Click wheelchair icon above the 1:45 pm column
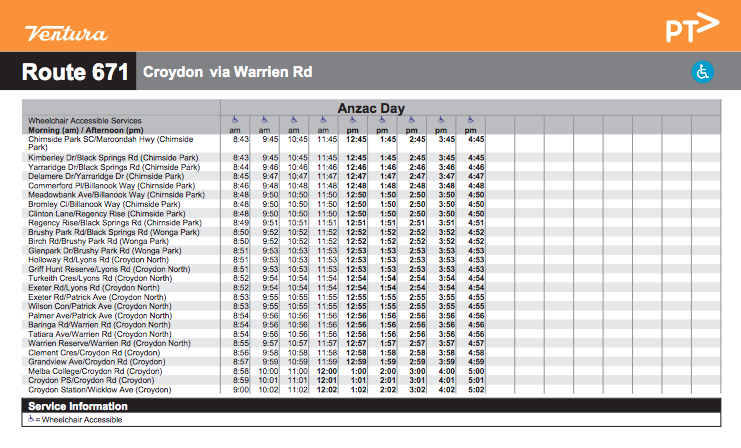 382,120
